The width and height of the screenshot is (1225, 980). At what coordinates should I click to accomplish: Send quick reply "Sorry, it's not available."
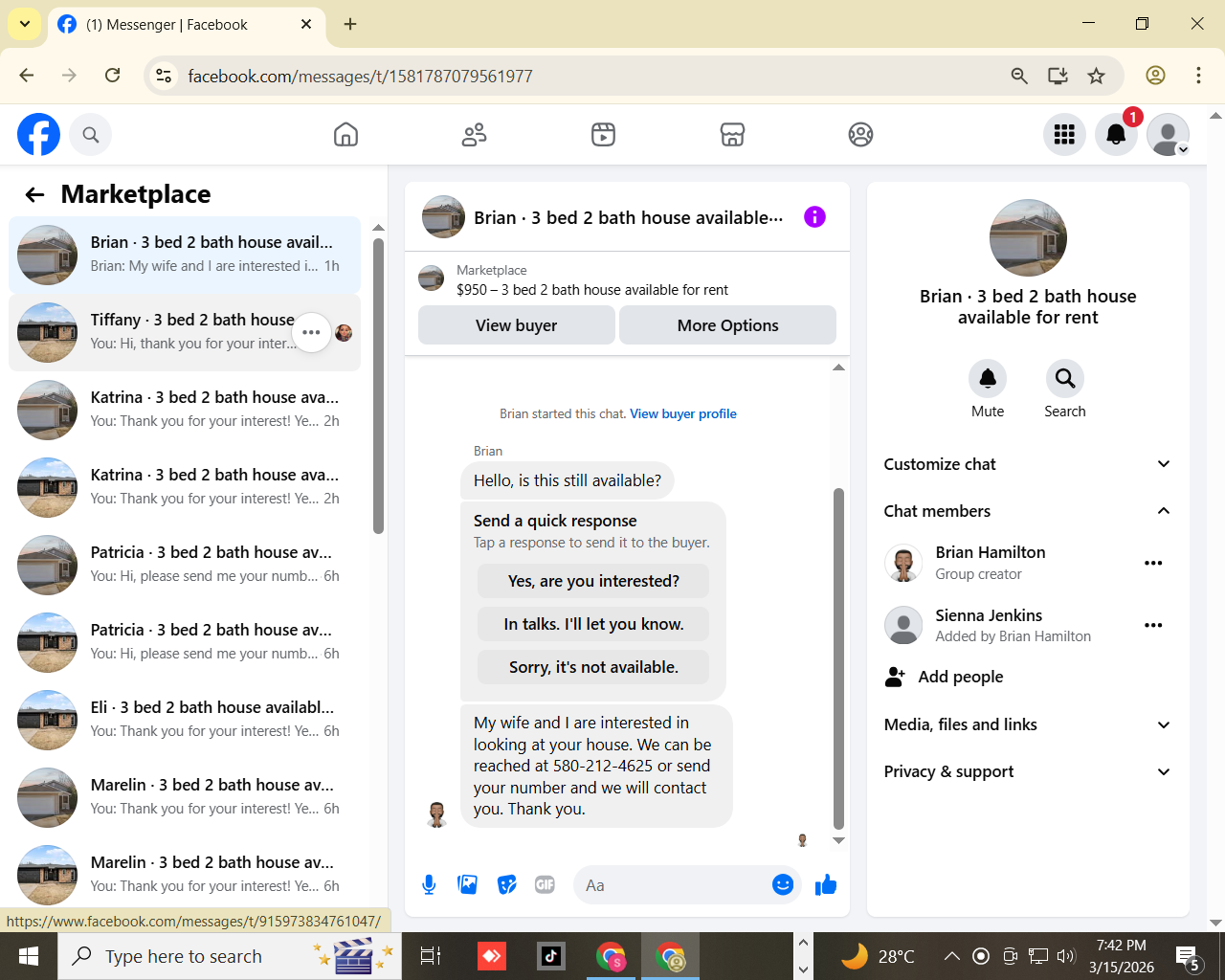pyautogui.click(x=593, y=667)
